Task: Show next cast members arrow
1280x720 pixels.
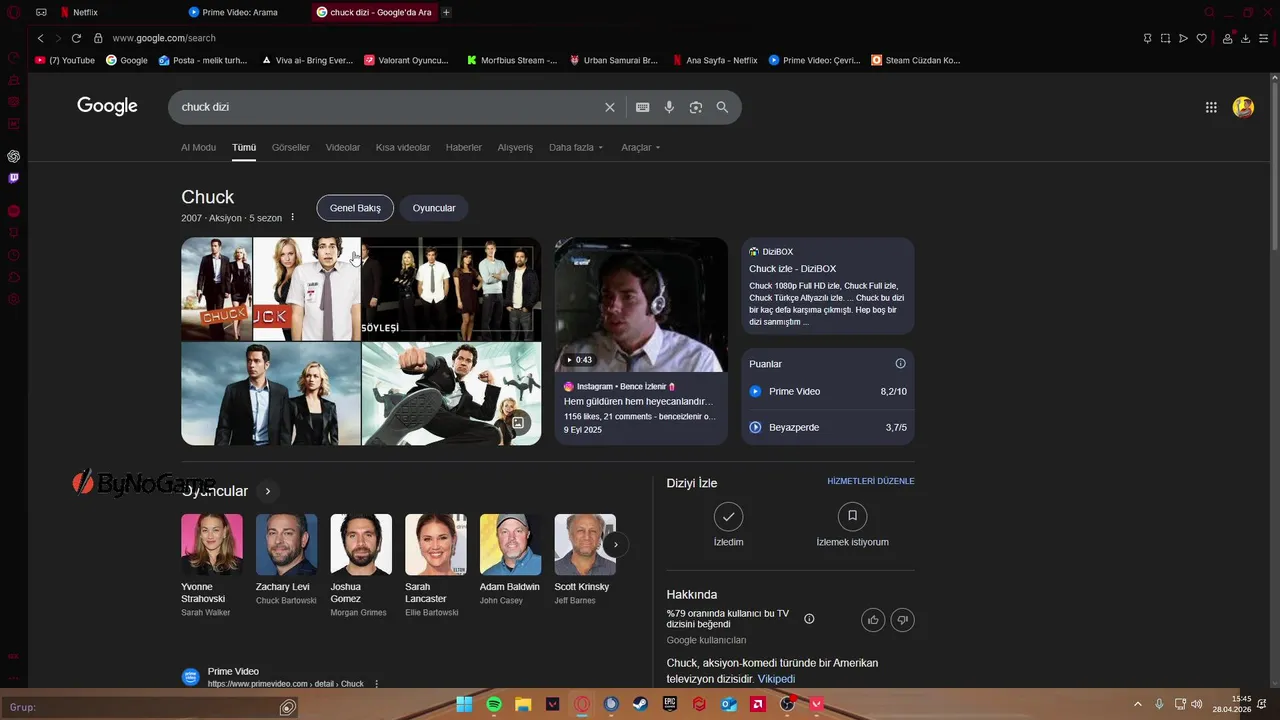Action: (616, 545)
